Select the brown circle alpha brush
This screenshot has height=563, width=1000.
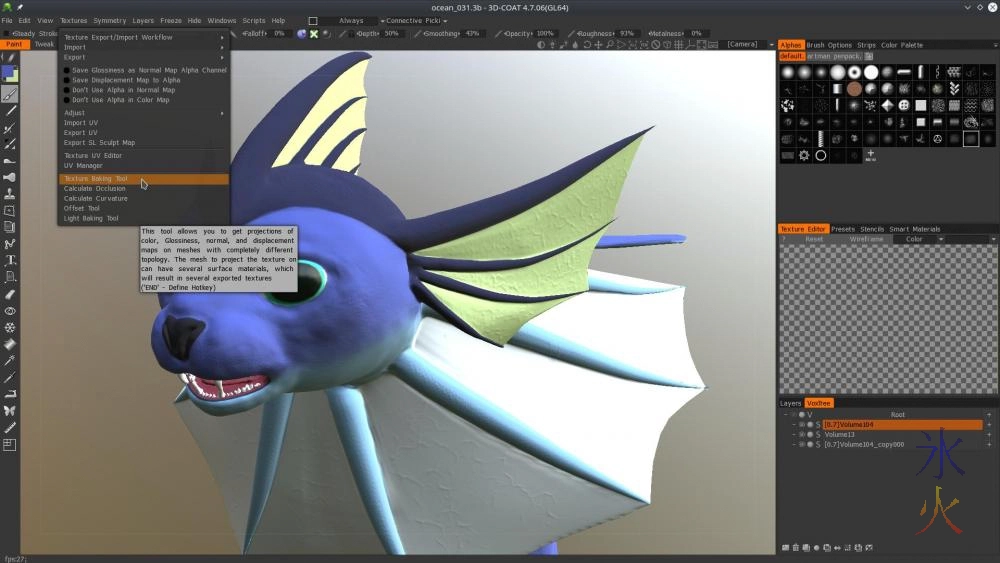pos(854,89)
